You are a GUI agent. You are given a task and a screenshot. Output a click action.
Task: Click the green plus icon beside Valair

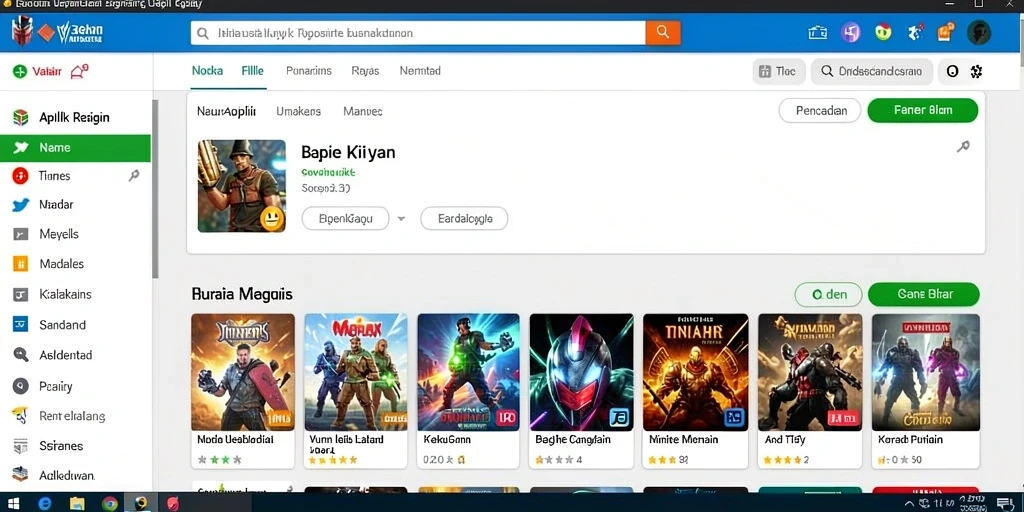20,72
